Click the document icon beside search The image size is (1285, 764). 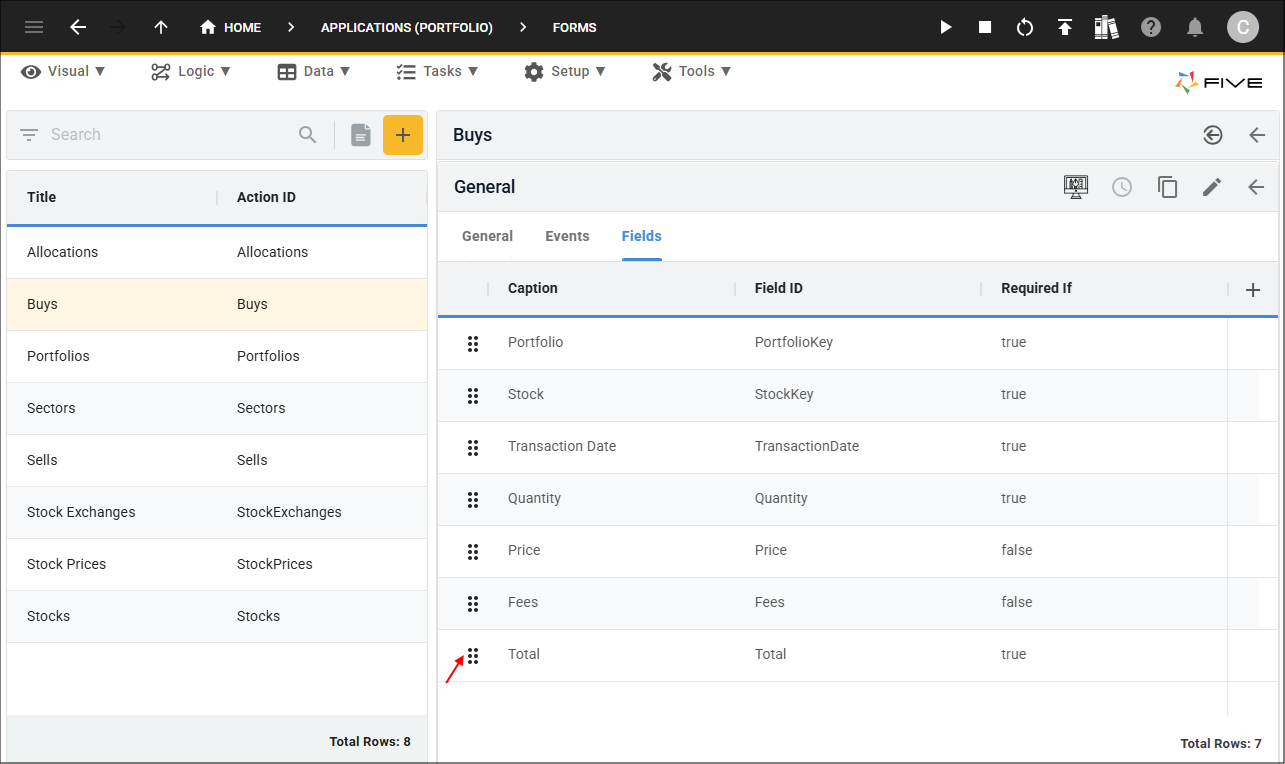[x=361, y=135]
